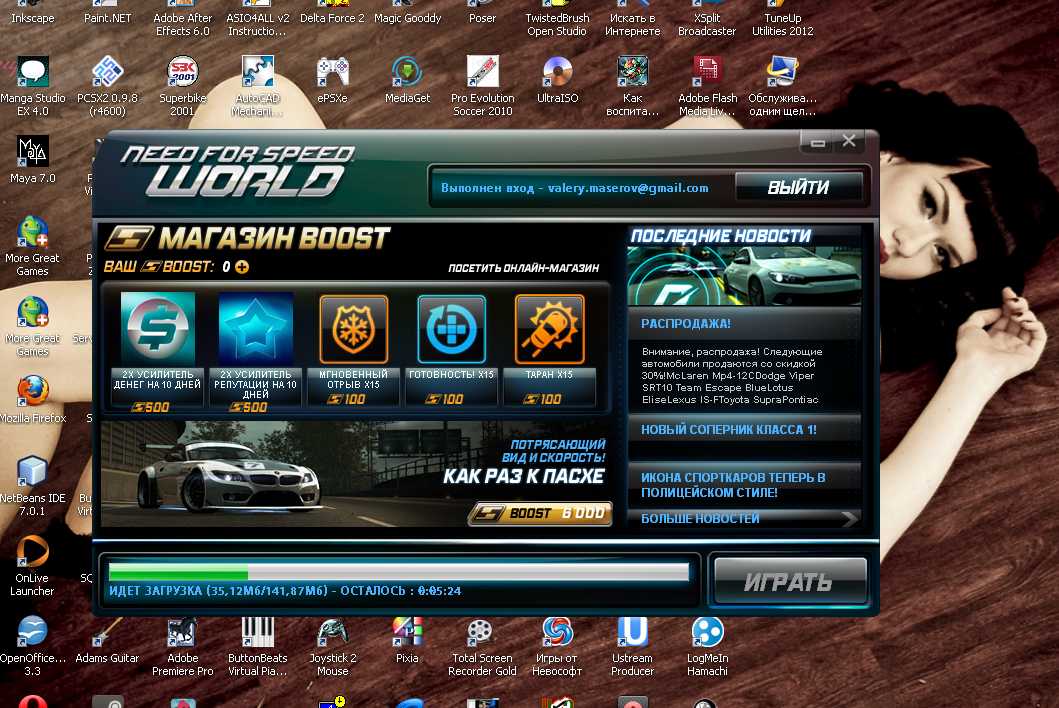Open the BOOST 6 000 car offer
The width and height of the screenshot is (1059, 708).
tap(540, 513)
